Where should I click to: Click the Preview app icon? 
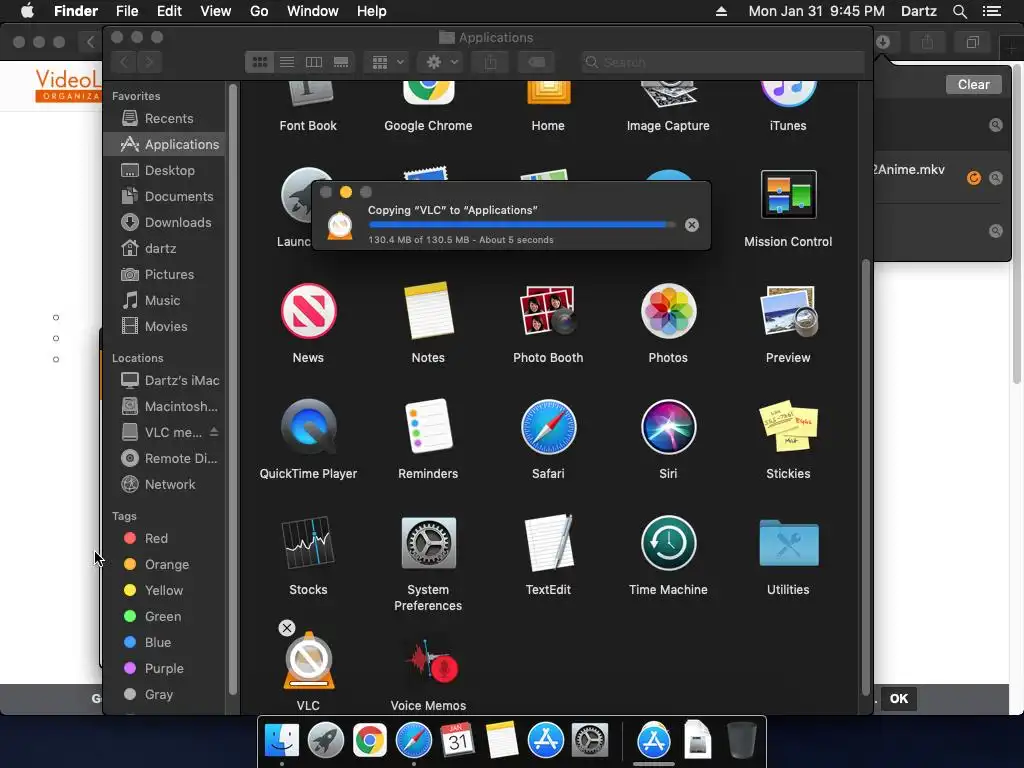pos(788,311)
